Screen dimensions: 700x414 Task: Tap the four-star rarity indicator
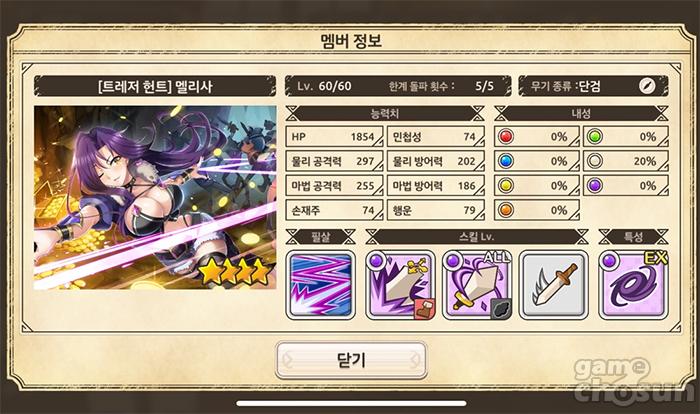(235, 272)
